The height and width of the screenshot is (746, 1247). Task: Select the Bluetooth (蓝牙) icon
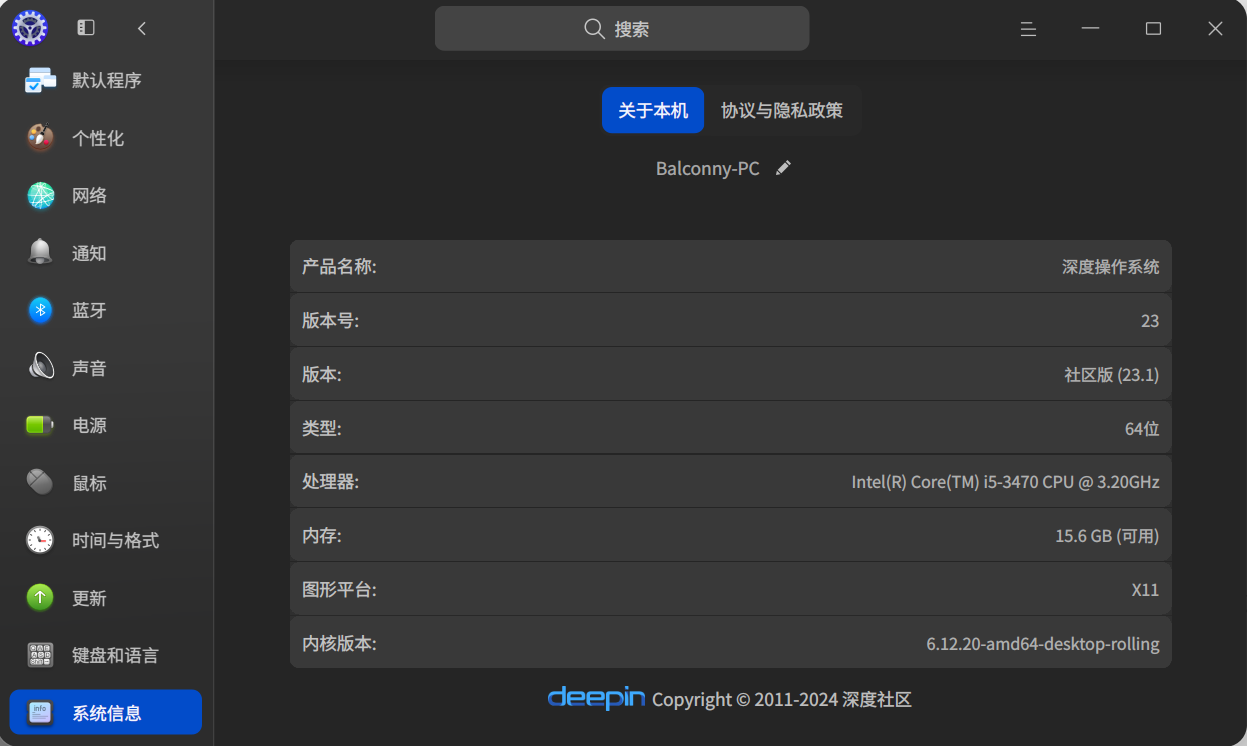click(40, 311)
